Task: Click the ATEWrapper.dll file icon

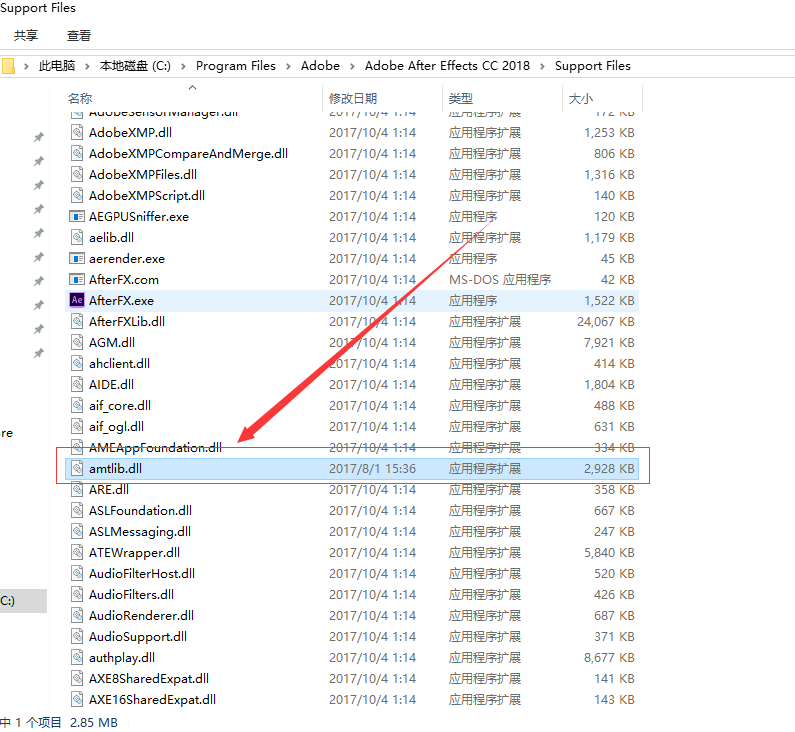Action: pyautogui.click(x=77, y=552)
